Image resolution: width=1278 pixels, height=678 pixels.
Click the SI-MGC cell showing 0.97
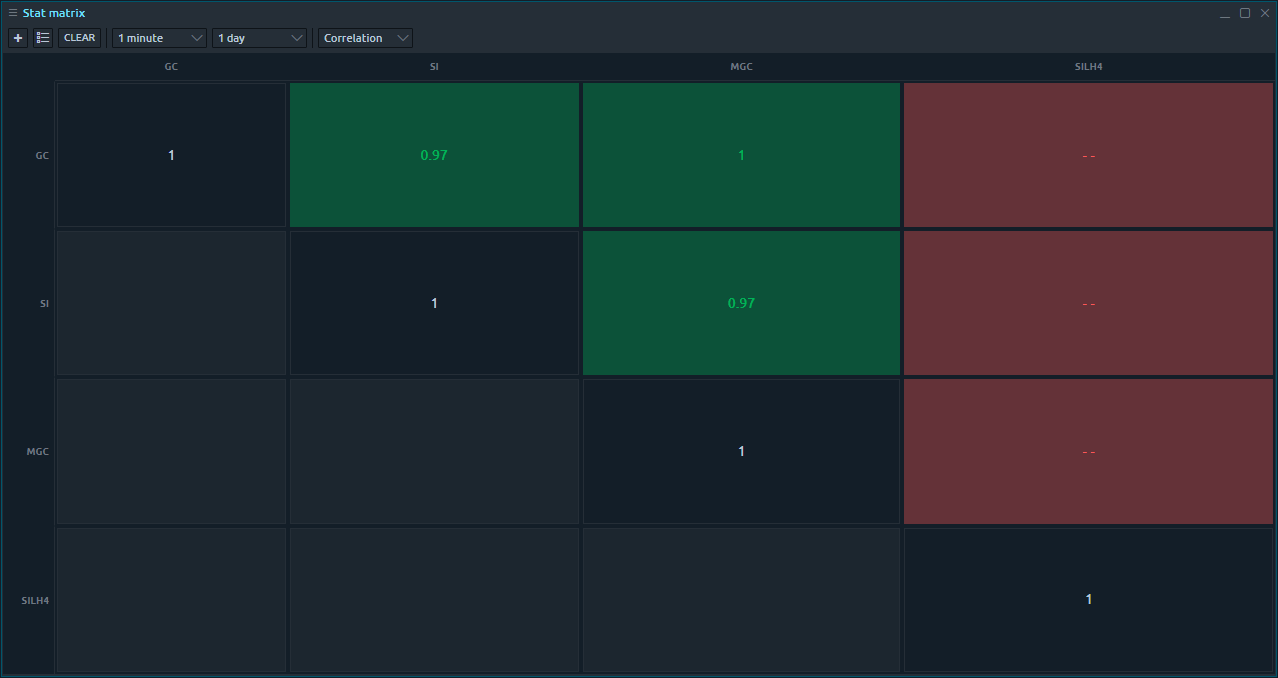[x=741, y=302]
